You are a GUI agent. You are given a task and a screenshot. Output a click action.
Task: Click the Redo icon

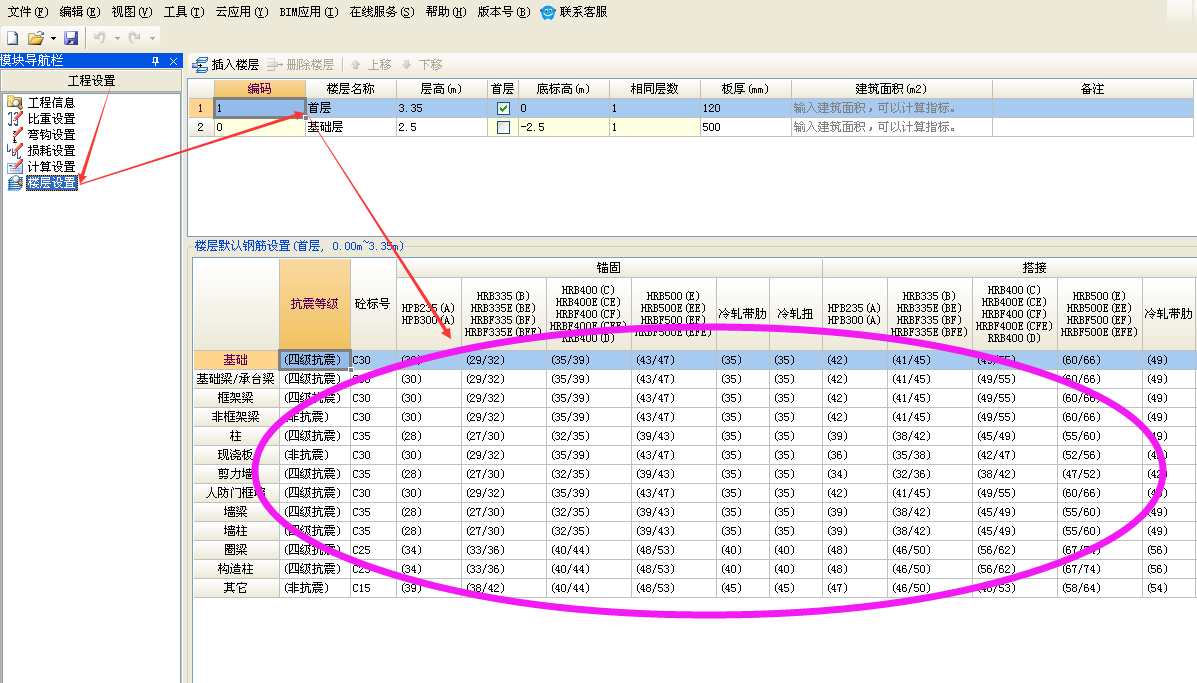134,37
